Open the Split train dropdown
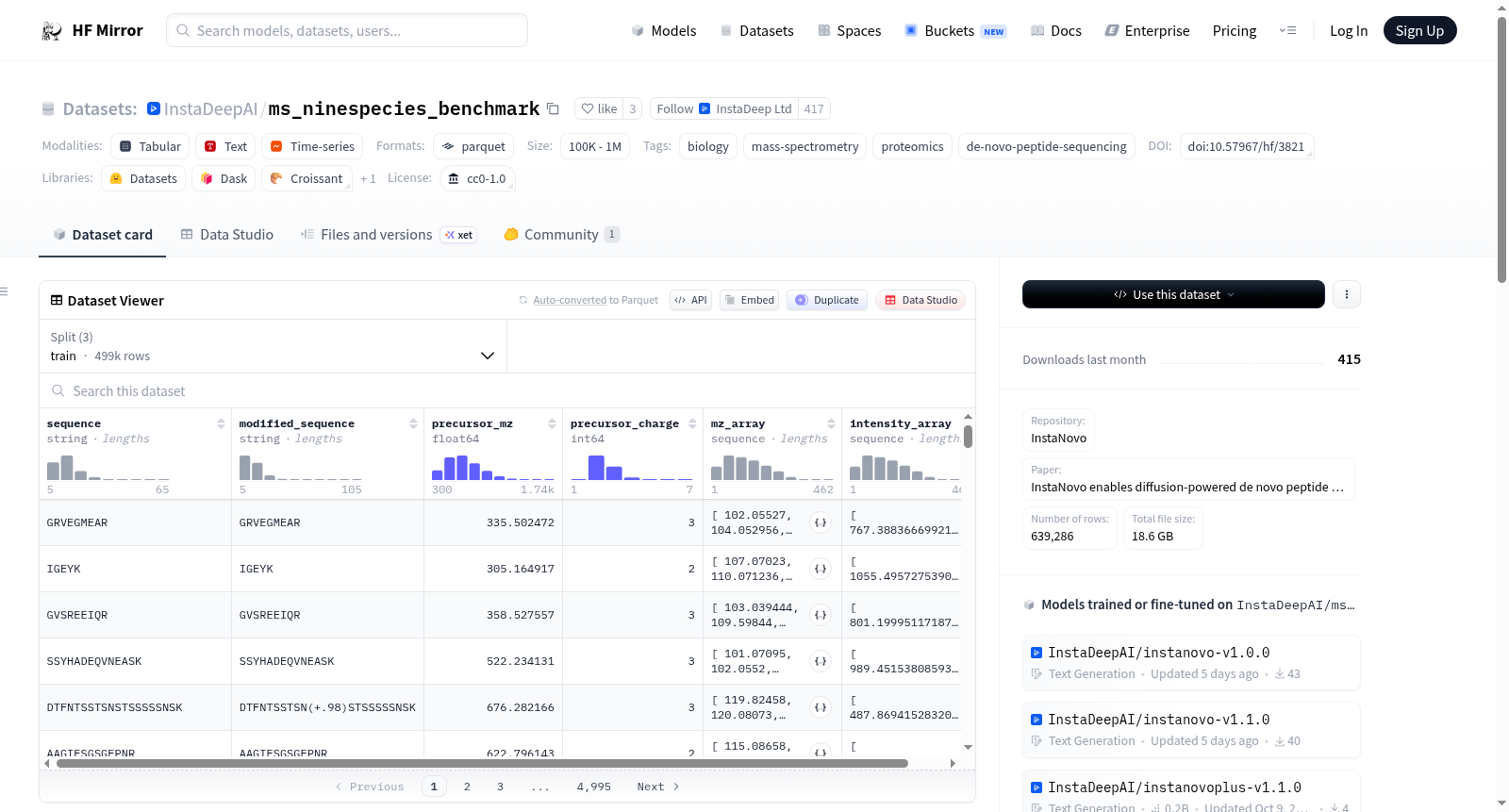 point(273,346)
